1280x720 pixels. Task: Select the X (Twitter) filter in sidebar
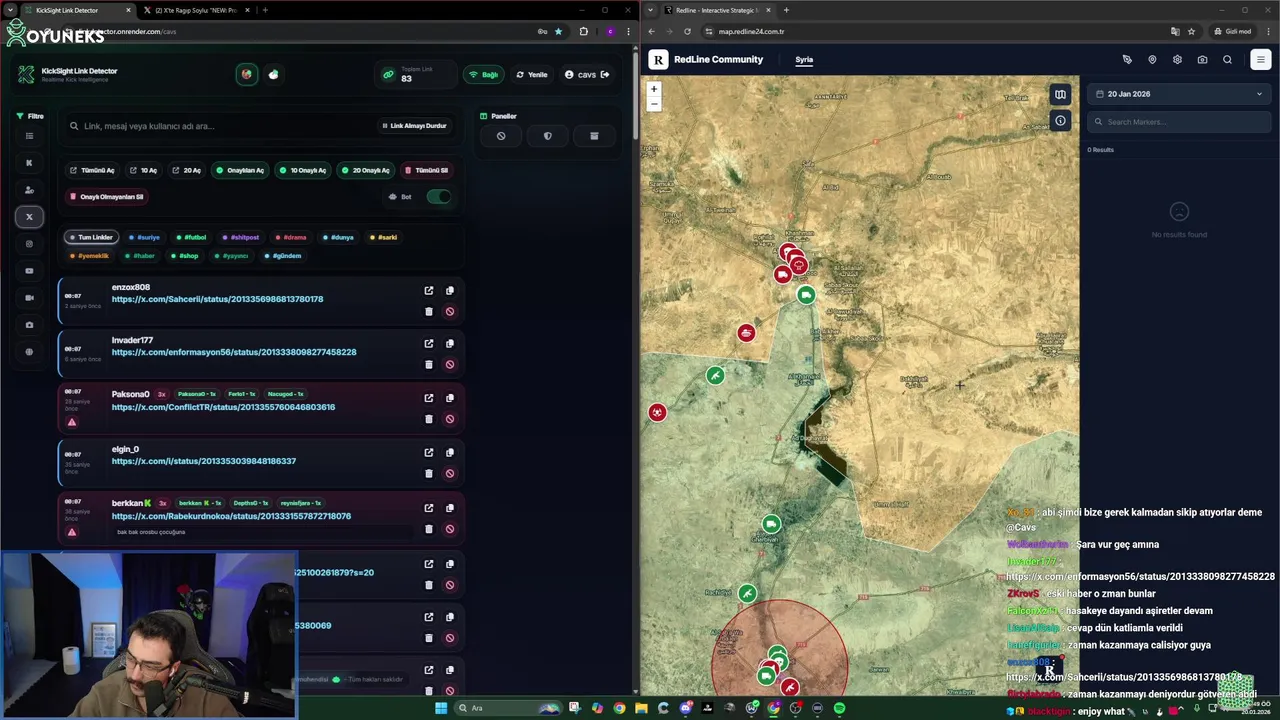[29, 217]
